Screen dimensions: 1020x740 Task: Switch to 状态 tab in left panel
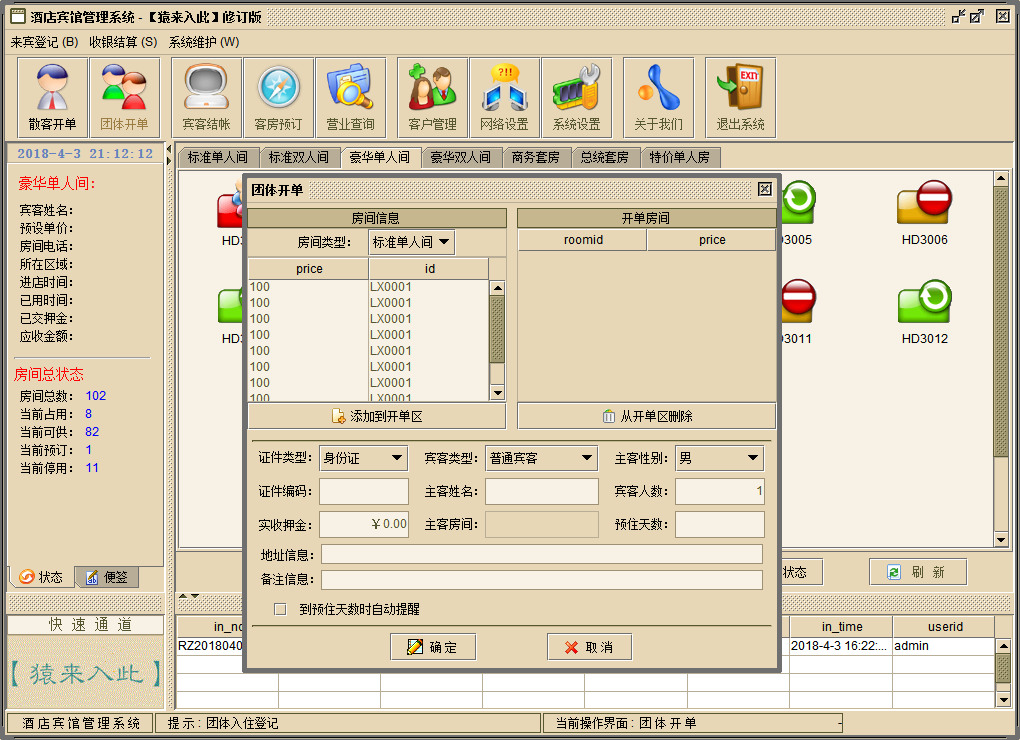[x=42, y=577]
